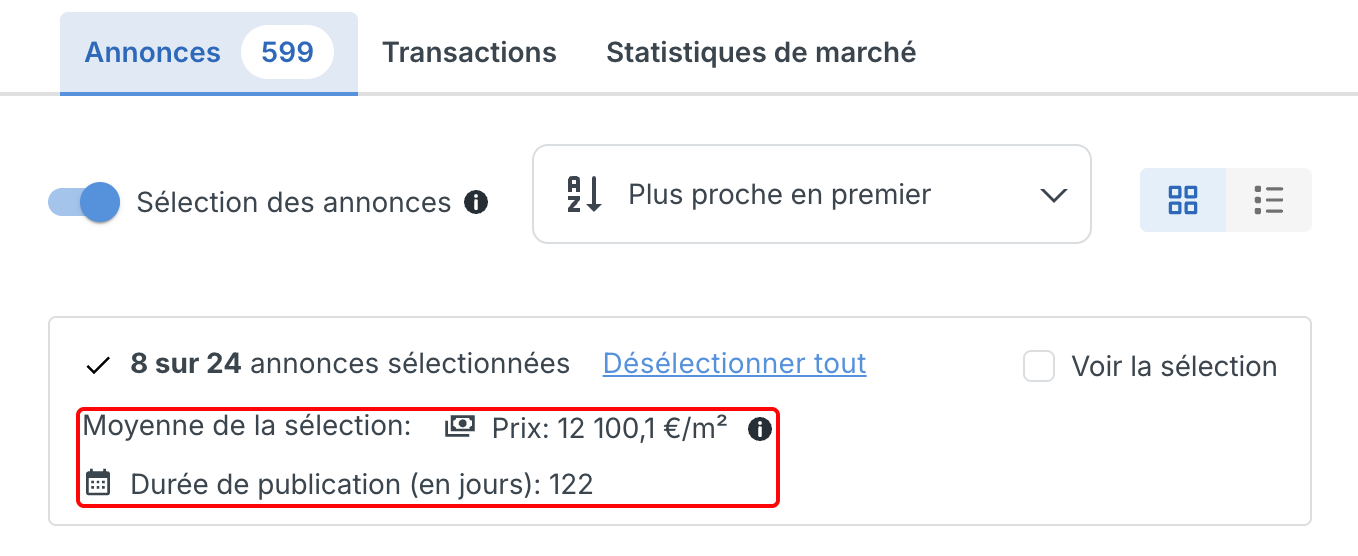Viewport: 1358px width, 556px height.
Task: Switch to grid view layout
Action: [1183, 200]
